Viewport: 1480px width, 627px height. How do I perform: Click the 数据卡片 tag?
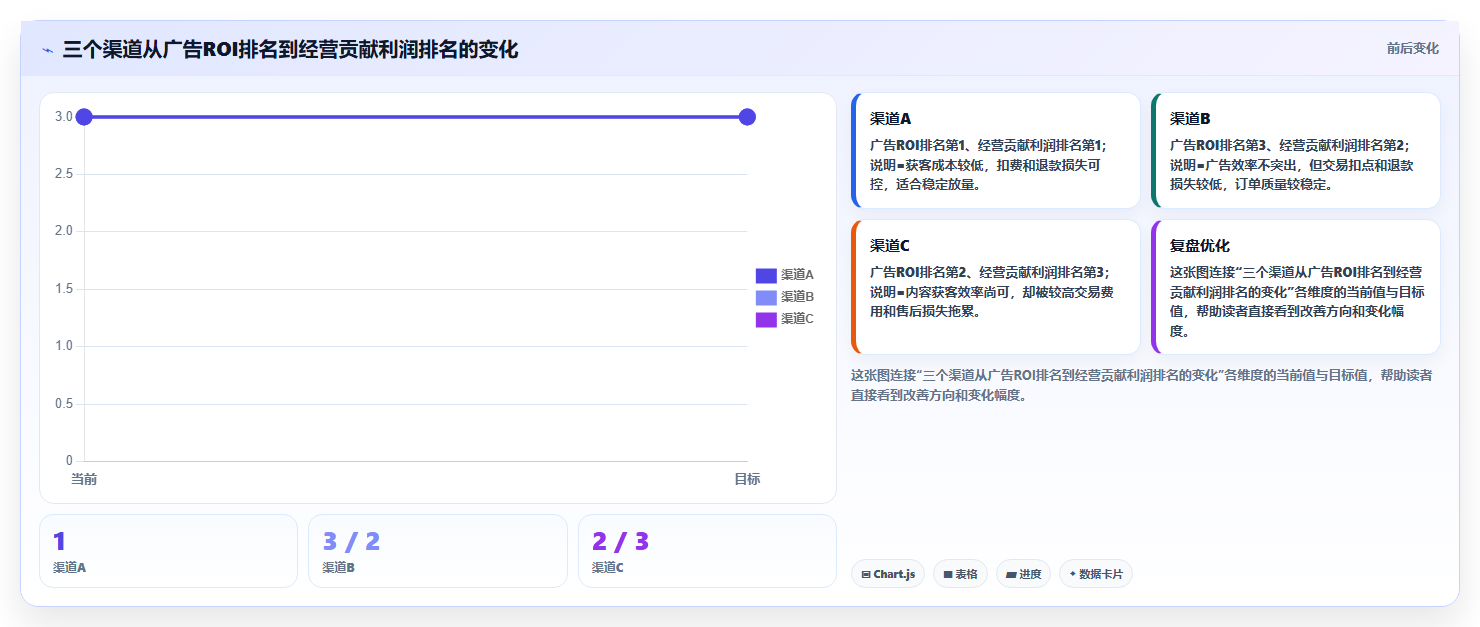[x=1095, y=574]
